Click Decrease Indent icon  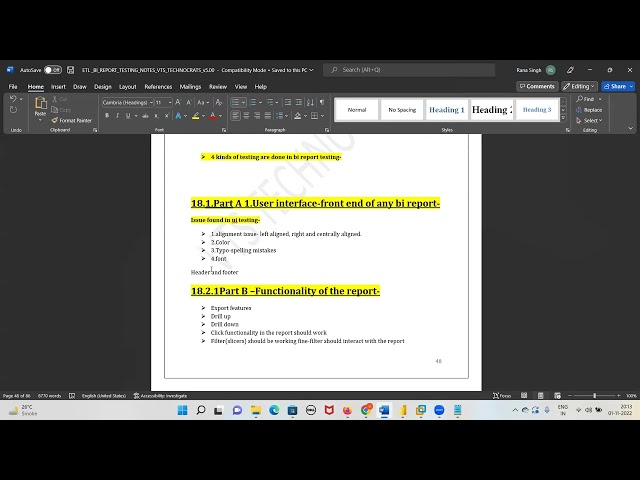coord(288,102)
